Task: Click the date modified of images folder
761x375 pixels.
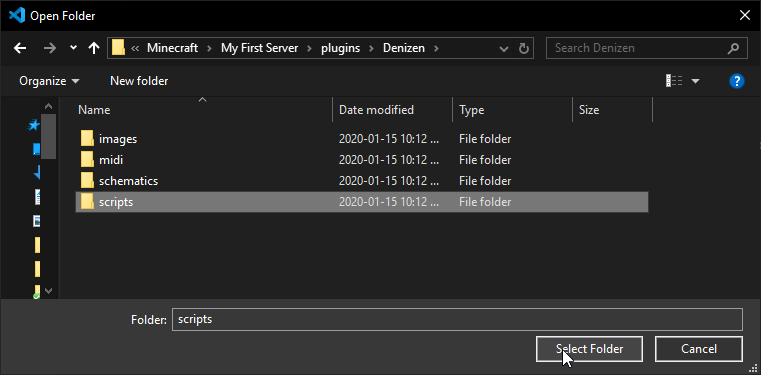Action: [x=389, y=139]
